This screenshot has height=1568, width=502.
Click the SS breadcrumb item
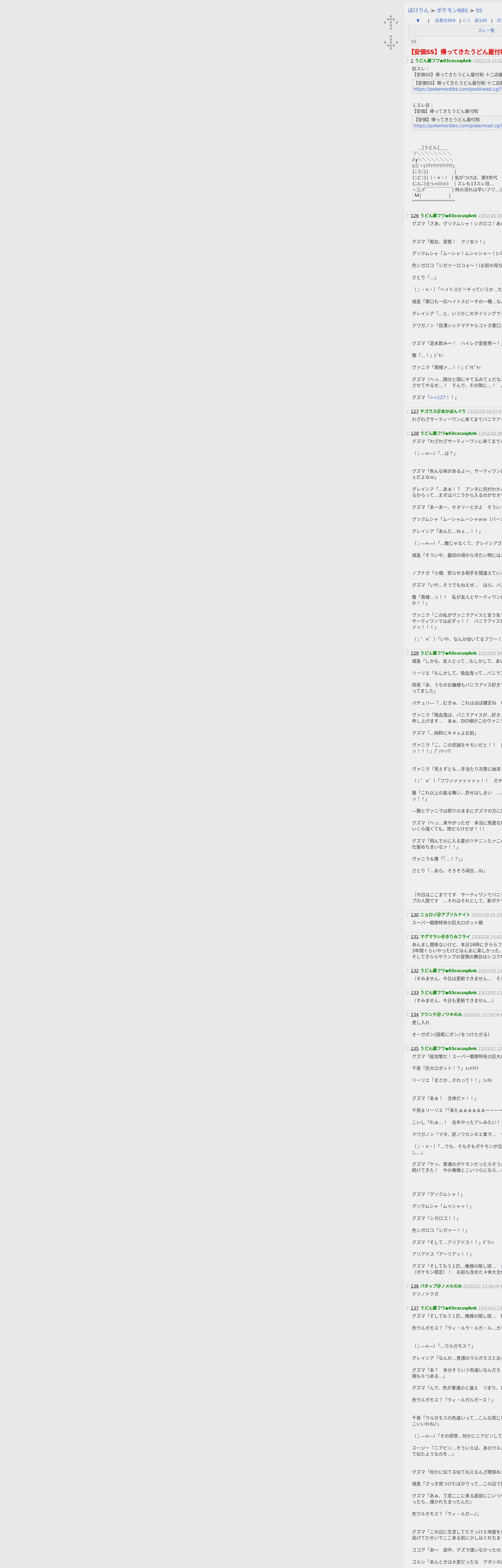point(479,10)
